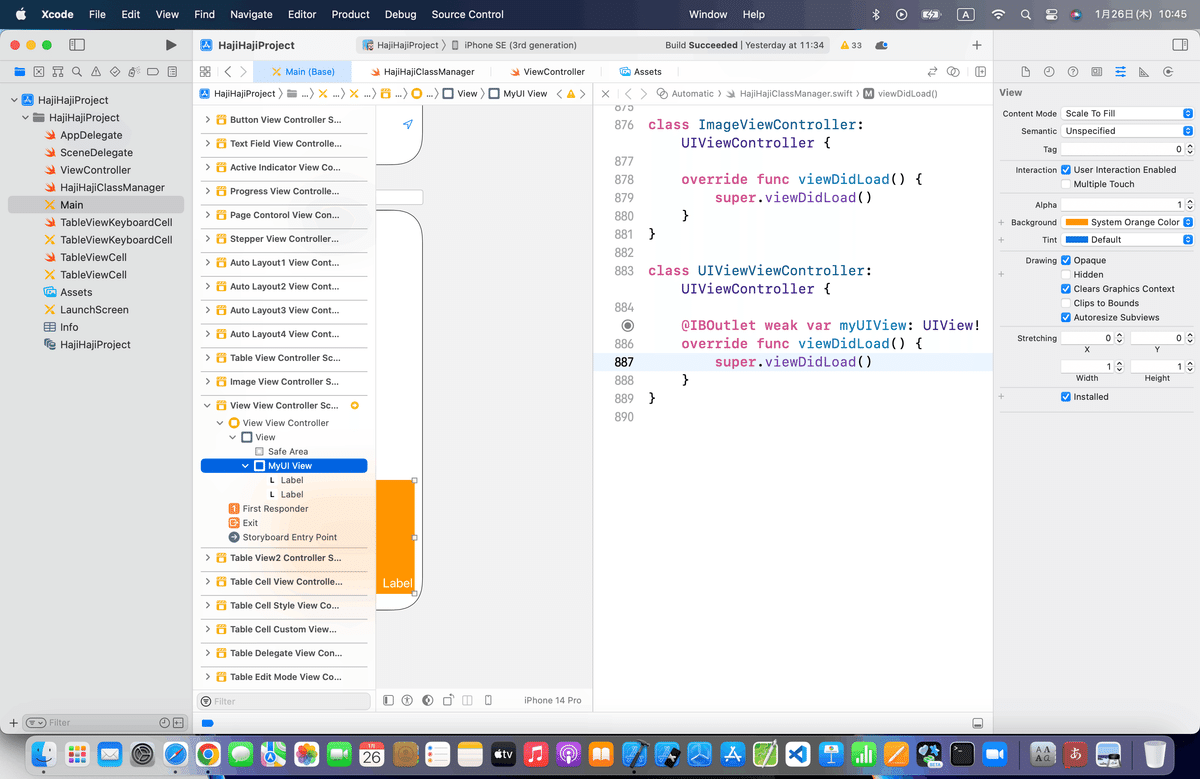Switch to HajiHajiClassManager tab
1200x779 pixels.
pos(422,72)
